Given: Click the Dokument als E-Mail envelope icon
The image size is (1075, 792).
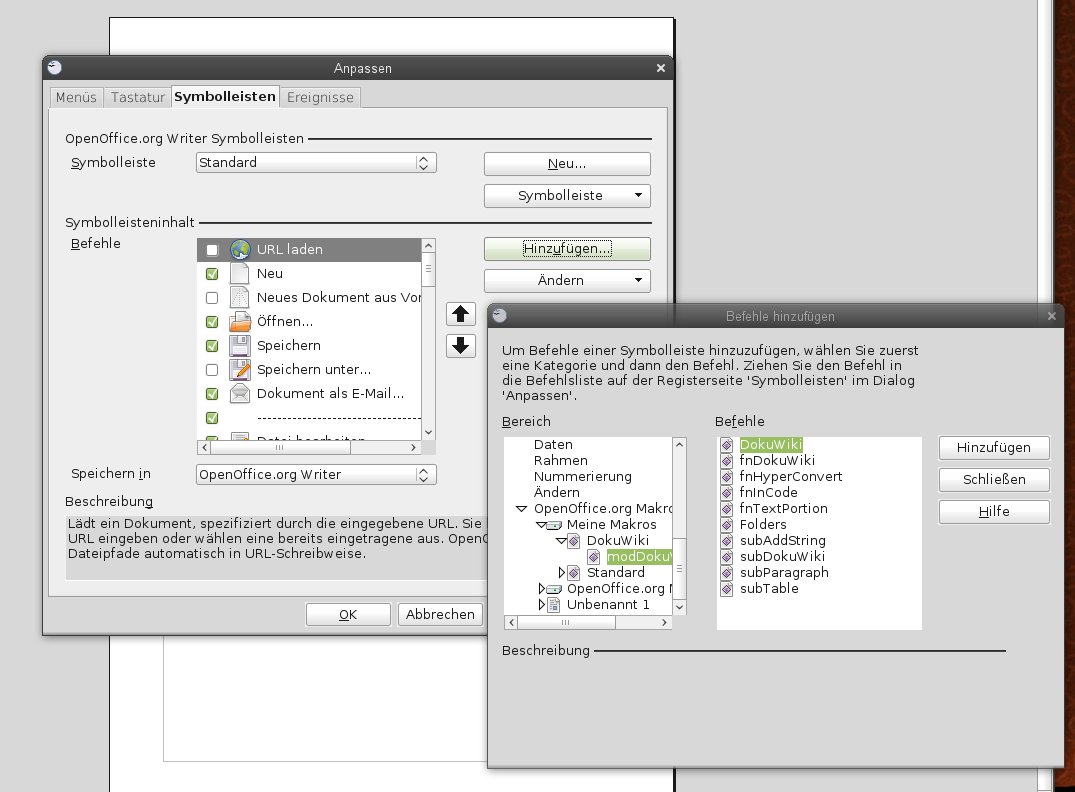Looking at the screenshot, I should pos(240,394).
